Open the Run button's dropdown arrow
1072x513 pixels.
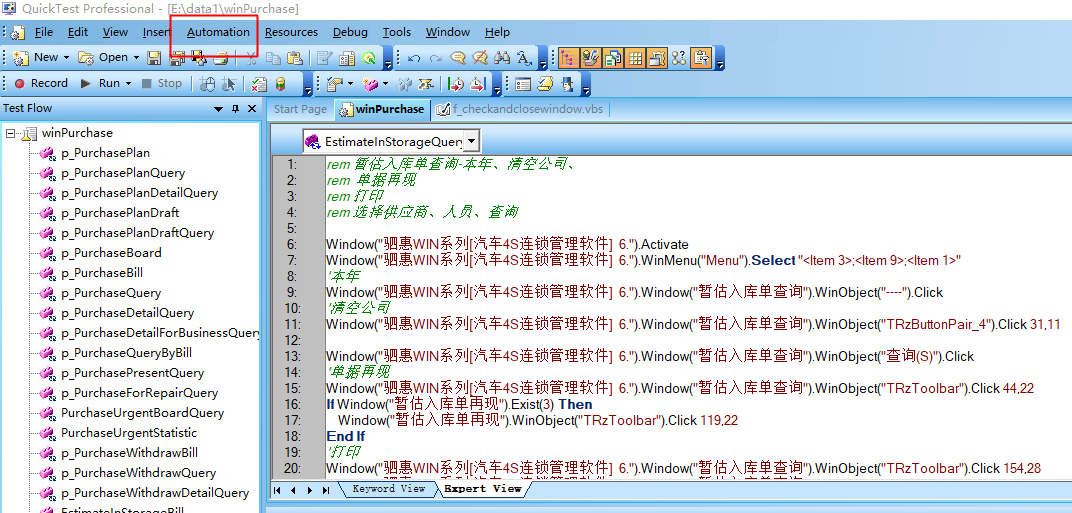pos(128,83)
